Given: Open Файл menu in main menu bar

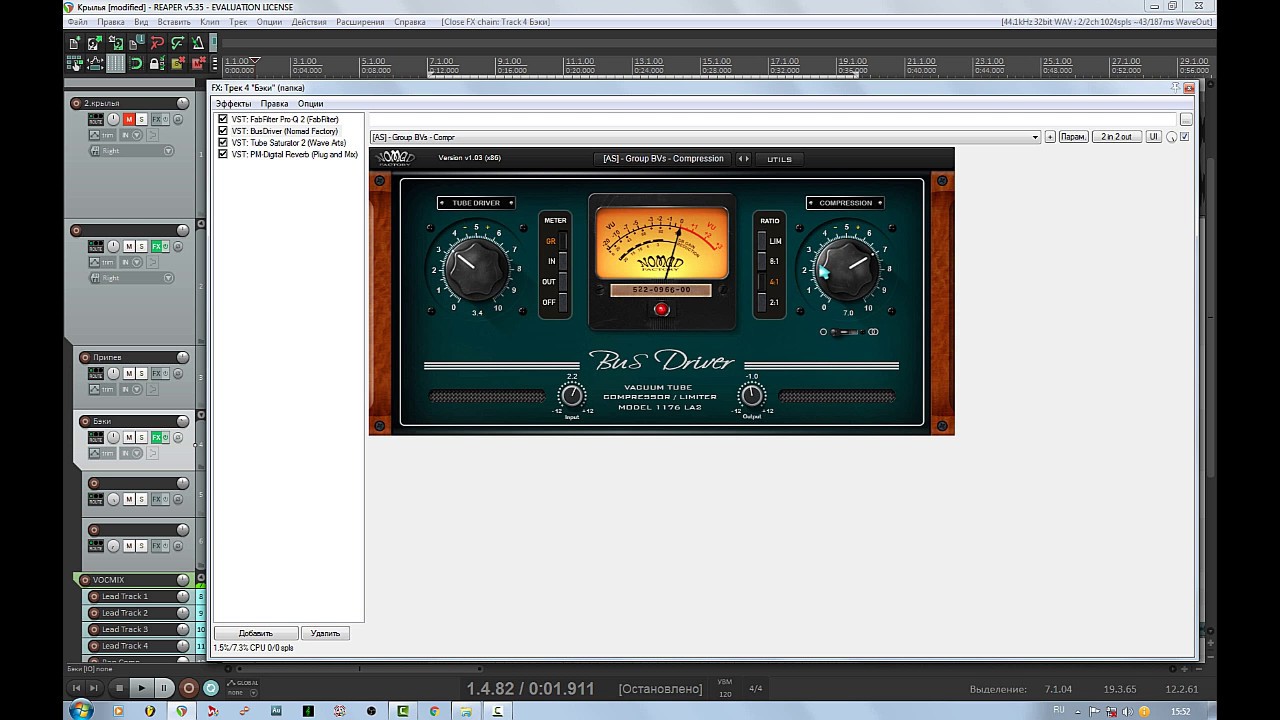Looking at the screenshot, I should pyautogui.click(x=77, y=22).
